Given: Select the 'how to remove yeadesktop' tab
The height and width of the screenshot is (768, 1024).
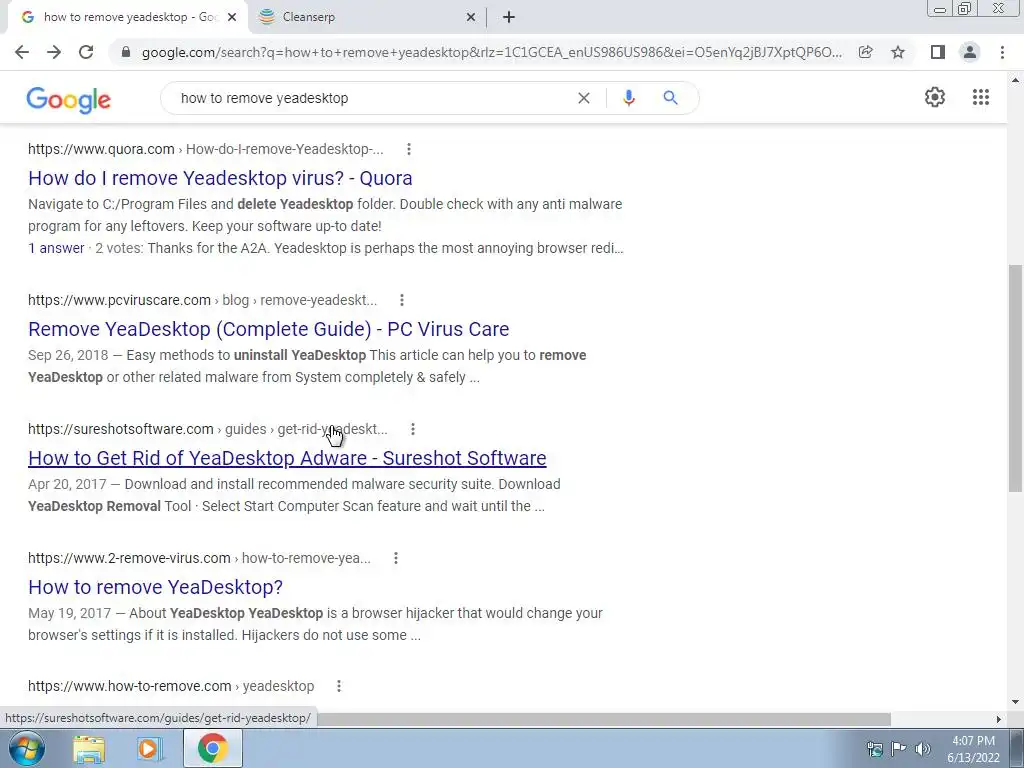Looking at the screenshot, I should tap(127, 18).
